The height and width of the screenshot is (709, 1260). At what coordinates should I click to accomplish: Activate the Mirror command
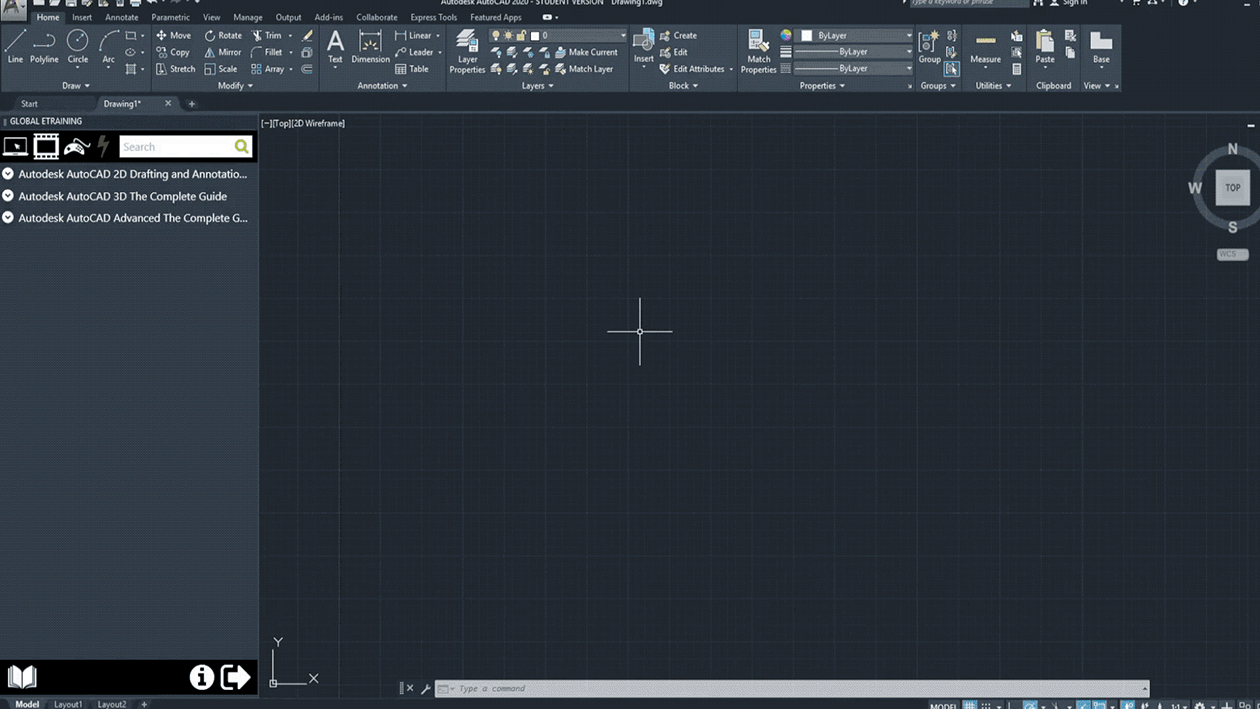[x=223, y=52]
